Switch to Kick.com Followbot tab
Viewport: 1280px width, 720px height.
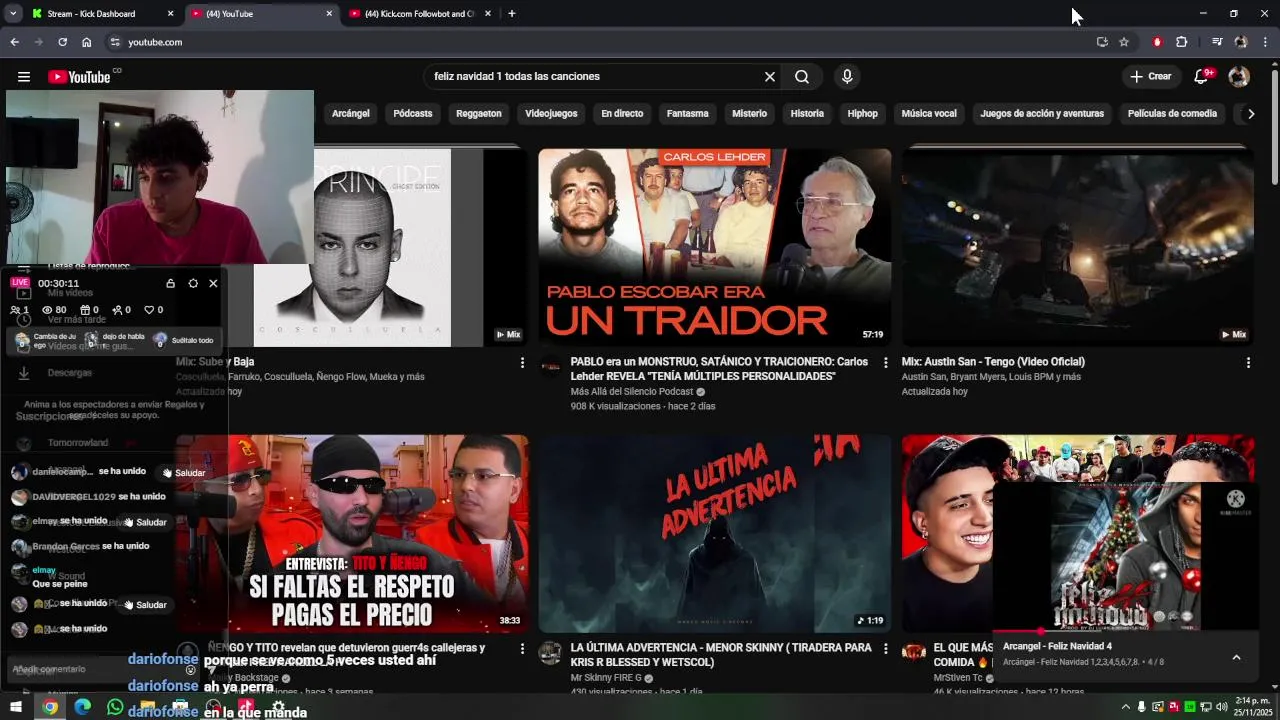coord(420,14)
